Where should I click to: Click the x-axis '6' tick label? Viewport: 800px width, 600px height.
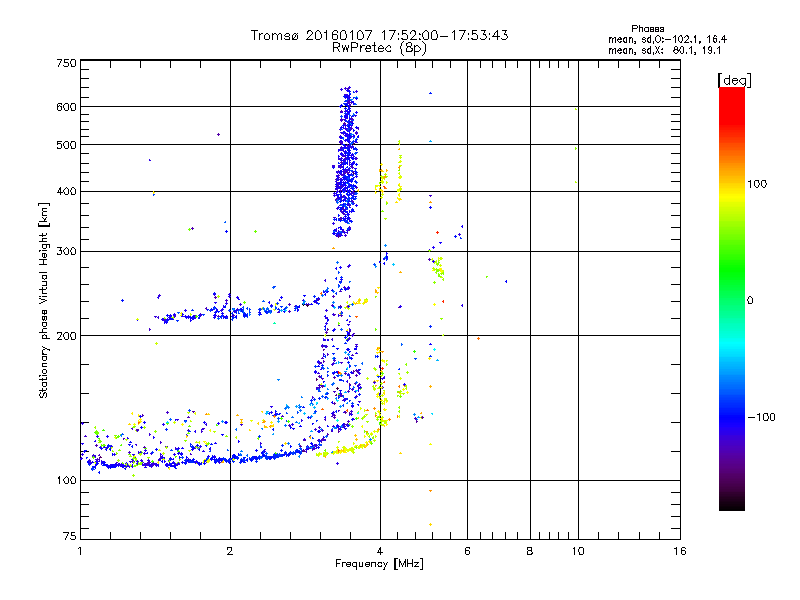467,551
